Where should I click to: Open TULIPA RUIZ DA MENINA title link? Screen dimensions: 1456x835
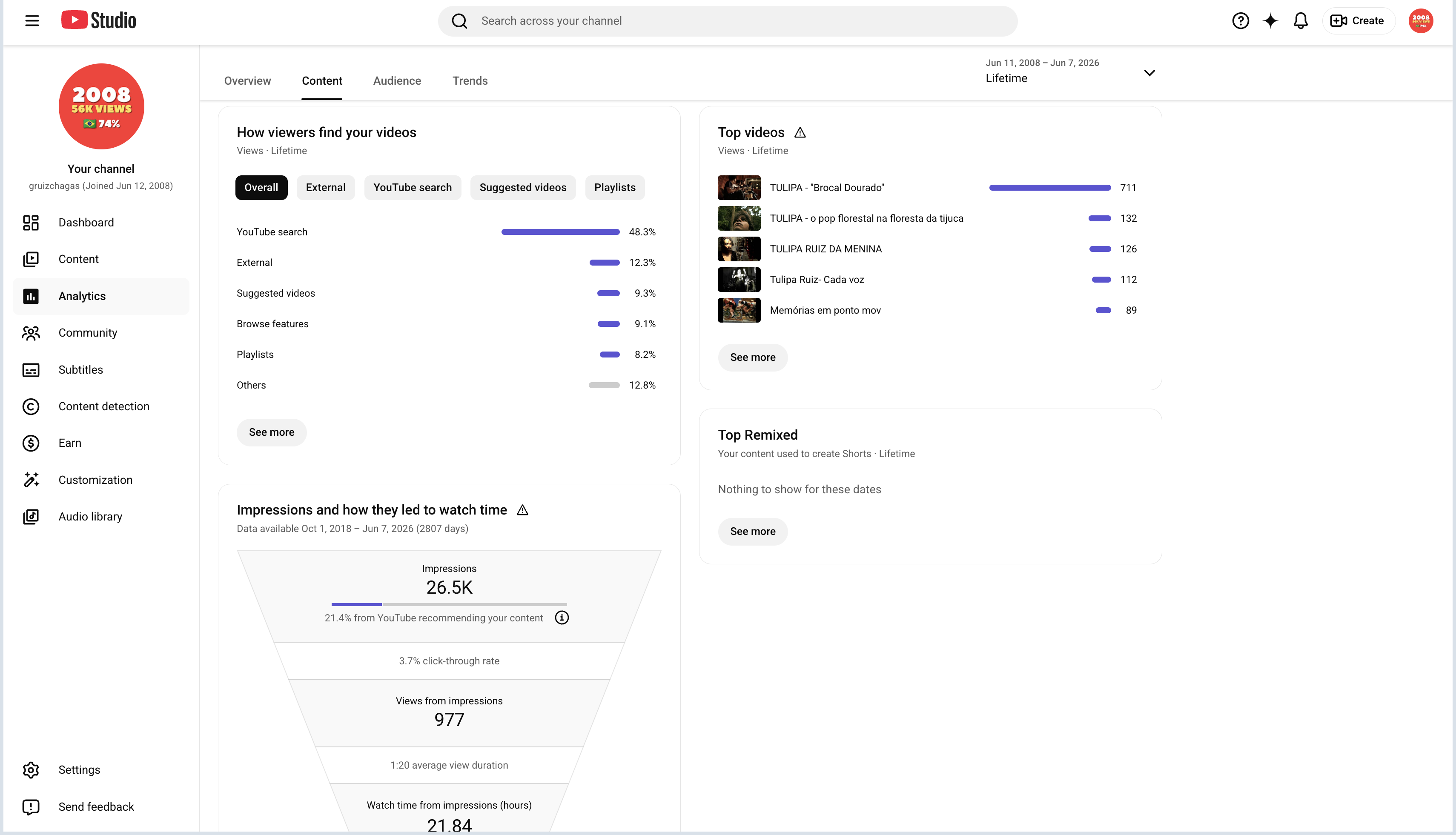[x=825, y=249]
